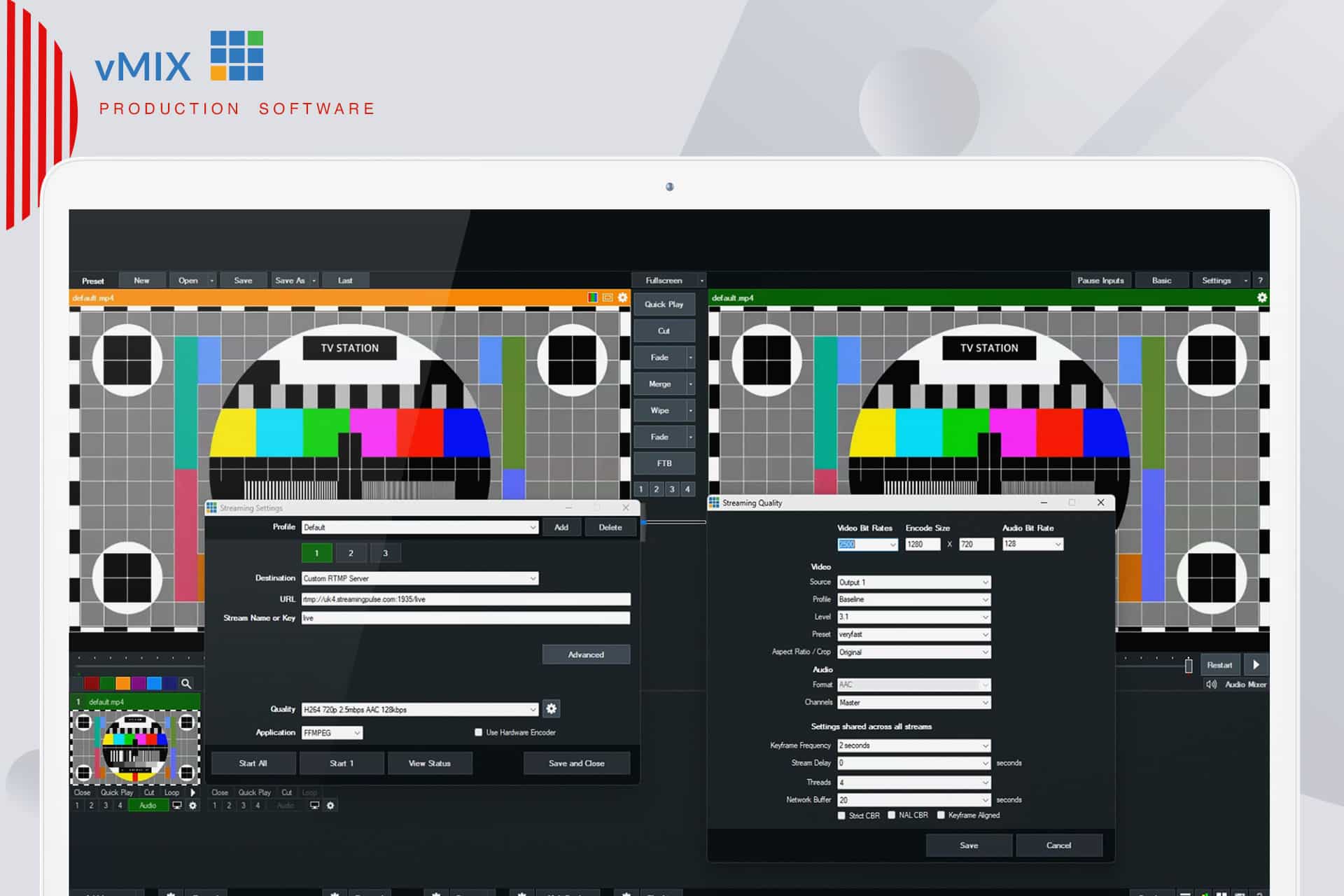Select transition overlay number 4
Viewport: 1344px width, 896px height.
(x=687, y=489)
